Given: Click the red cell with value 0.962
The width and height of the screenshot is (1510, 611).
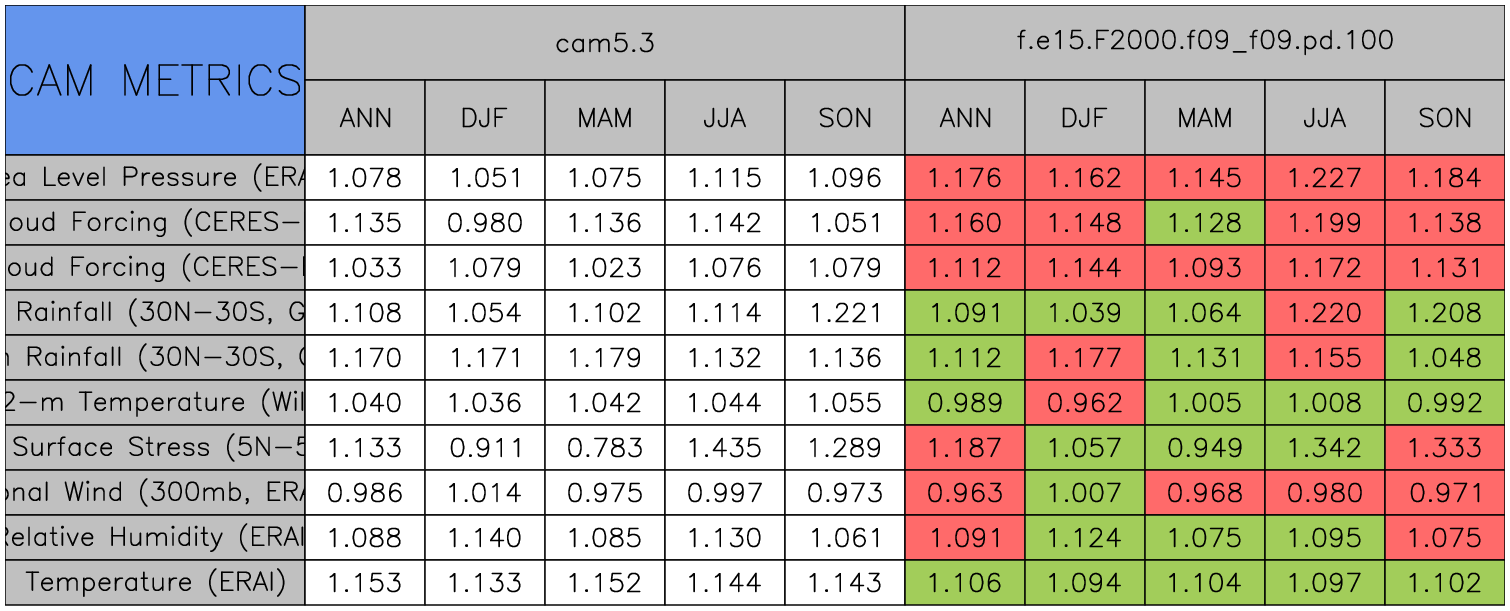Looking at the screenshot, I should click(1084, 402).
